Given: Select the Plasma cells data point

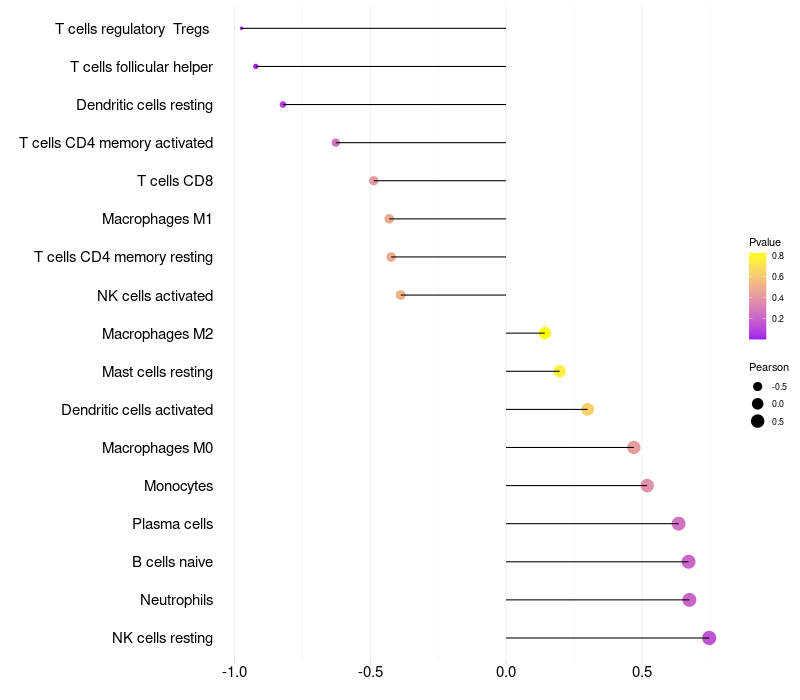Looking at the screenshot, I should pyautogui.click(x=678, y=523).
